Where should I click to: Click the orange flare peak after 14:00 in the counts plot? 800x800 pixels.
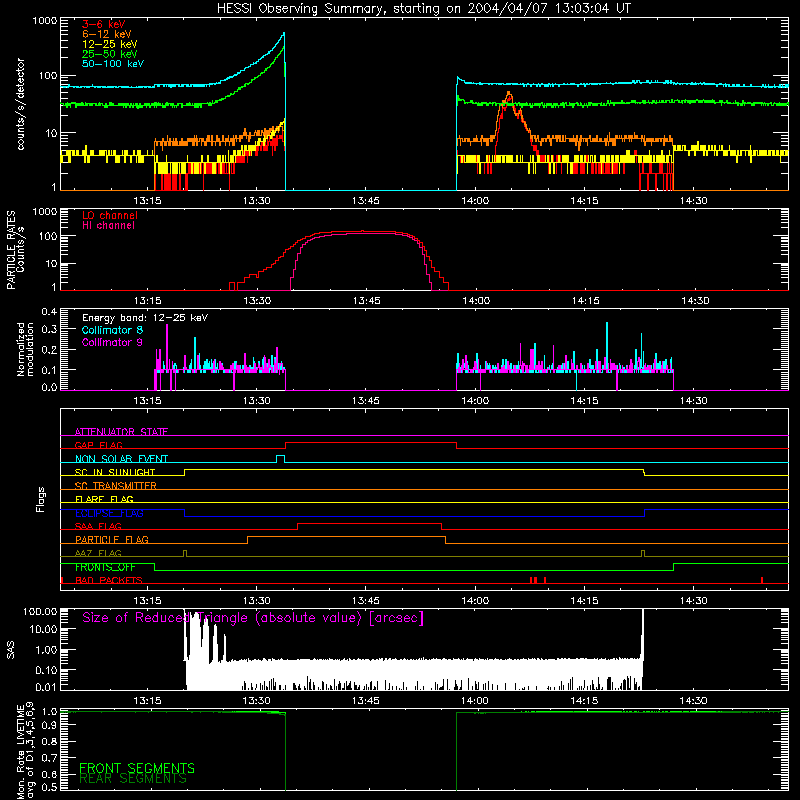pos(509,95)
